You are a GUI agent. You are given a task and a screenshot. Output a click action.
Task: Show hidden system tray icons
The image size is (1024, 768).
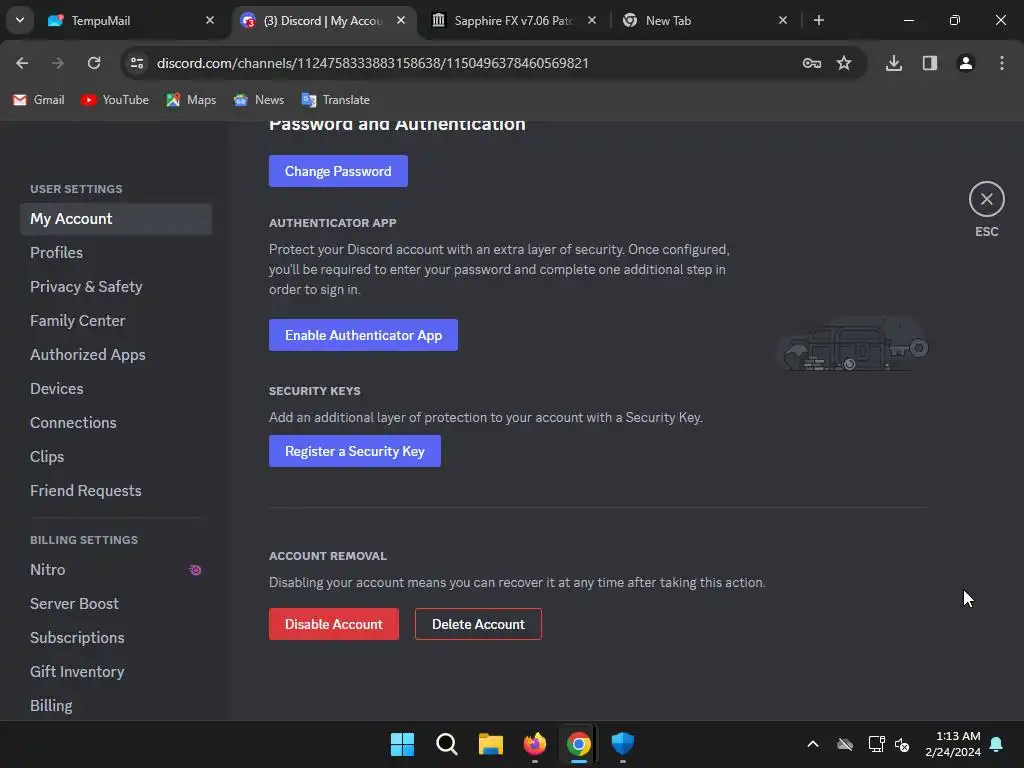812,744
